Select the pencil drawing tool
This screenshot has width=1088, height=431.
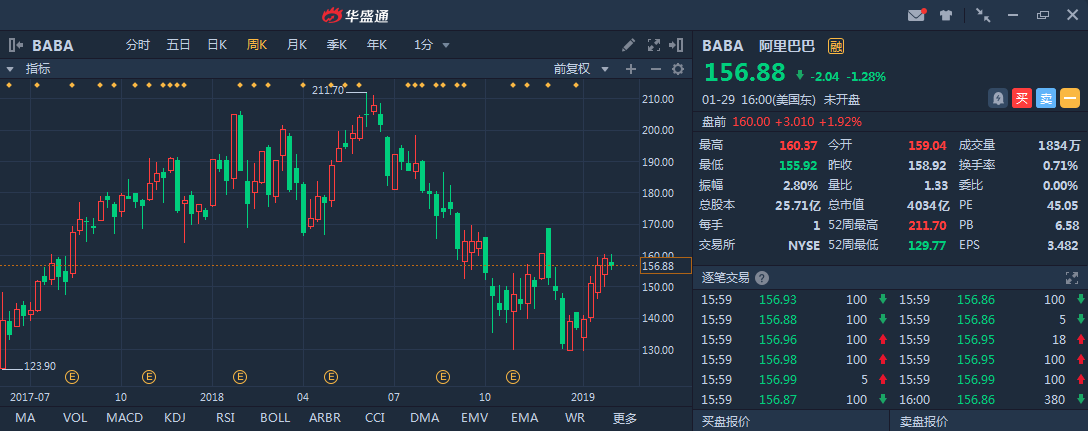coord(628,45)
